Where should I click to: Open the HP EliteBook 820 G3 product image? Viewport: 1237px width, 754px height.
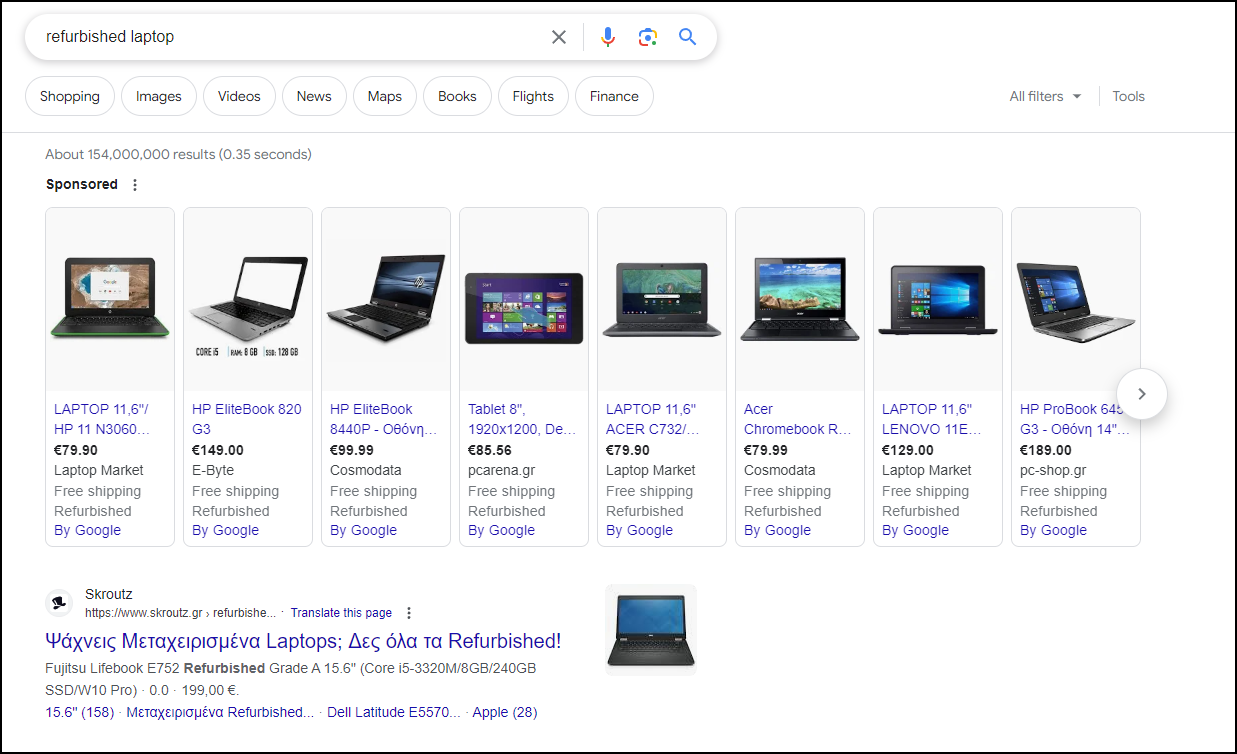click(248, 299)
